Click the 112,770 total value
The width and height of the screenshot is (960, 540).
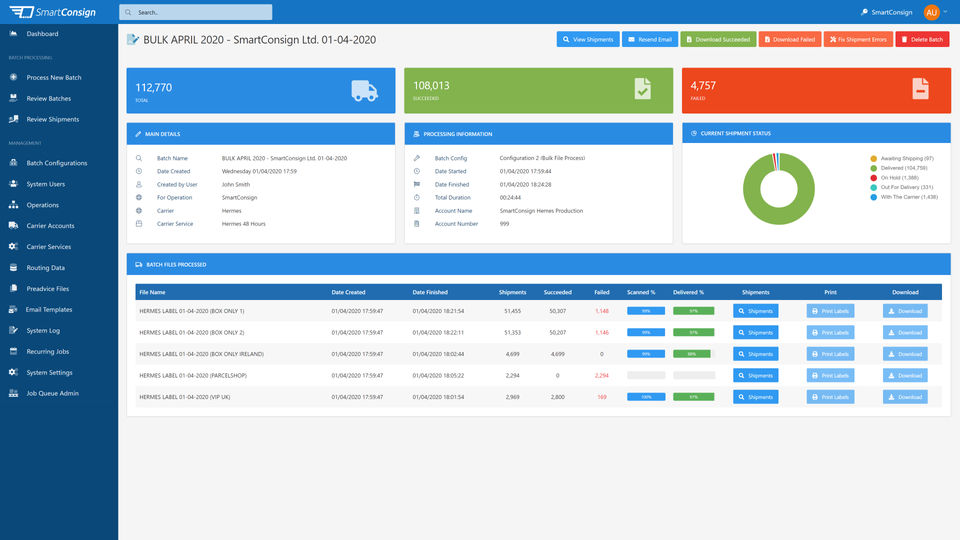coord(154,88)
